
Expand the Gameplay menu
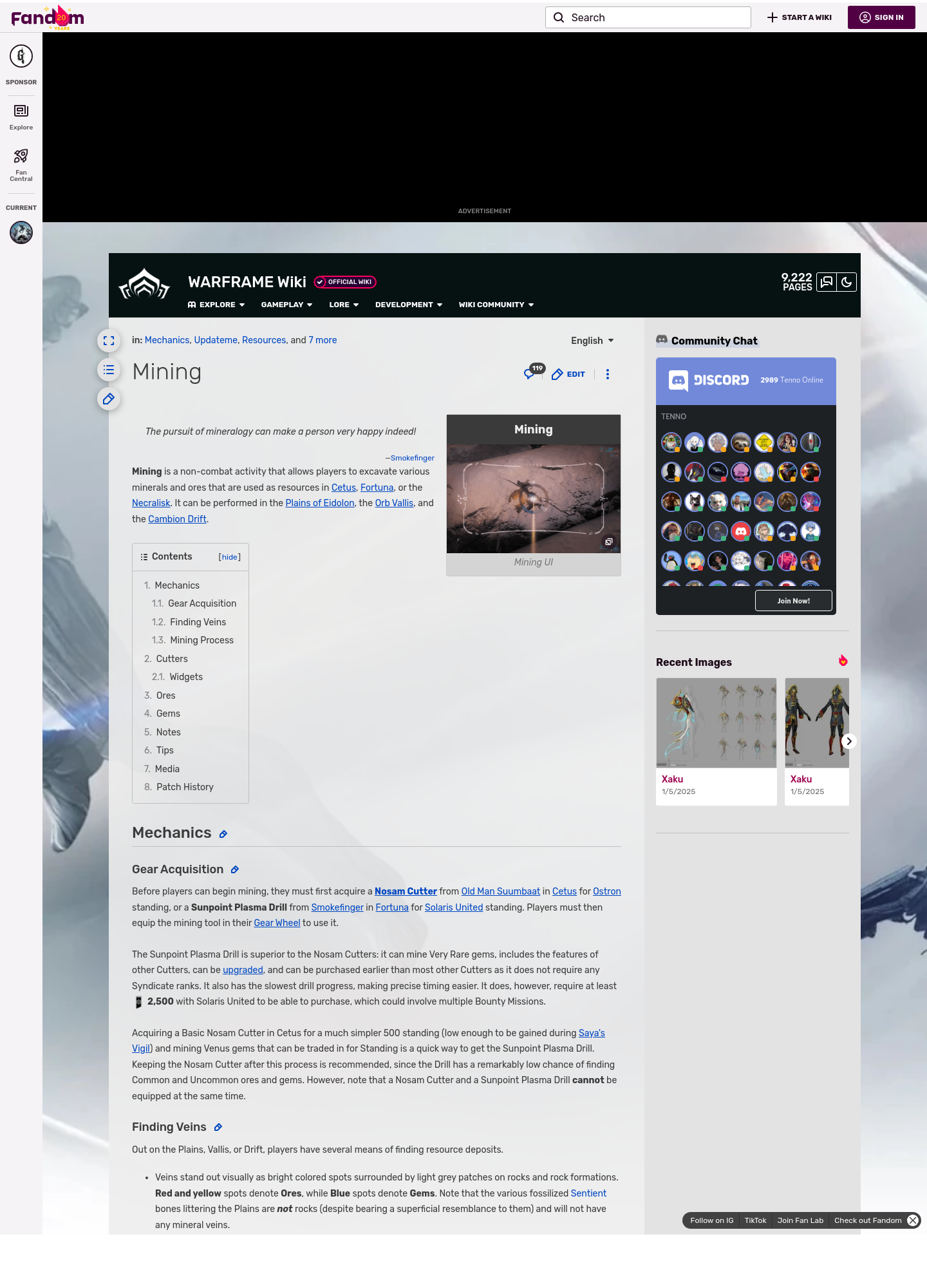[x=286, y=305]
